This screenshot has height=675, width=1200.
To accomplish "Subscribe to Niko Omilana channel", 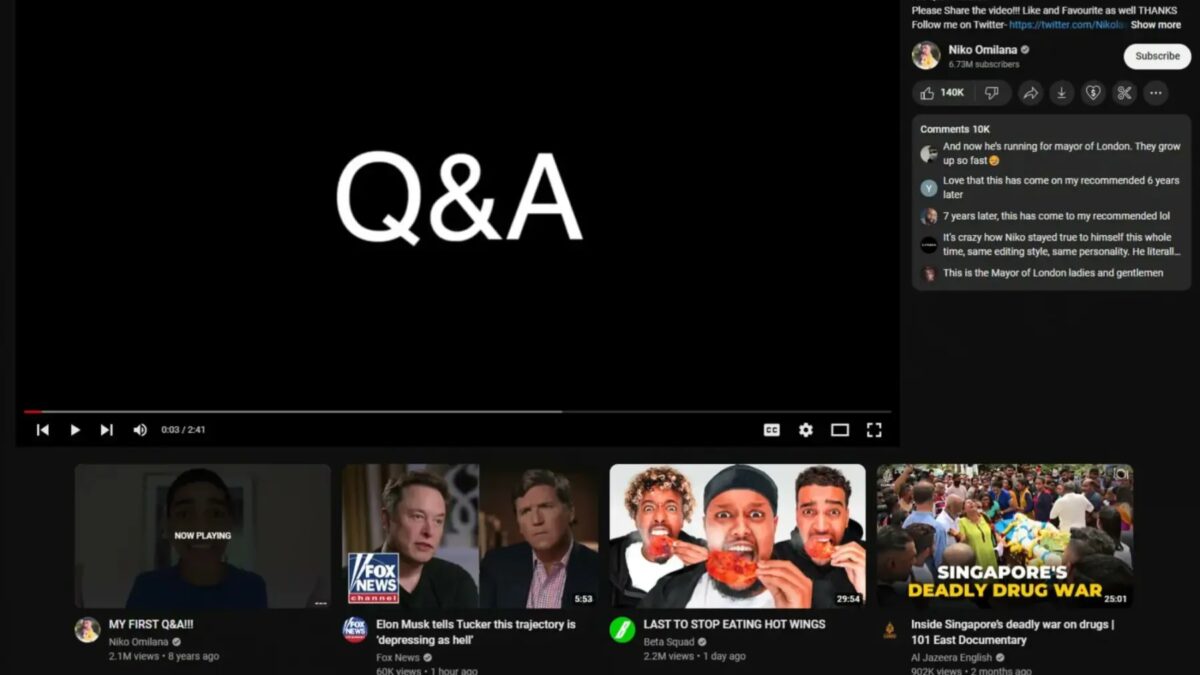I will pyautogui.click(x=1157, y=56).
